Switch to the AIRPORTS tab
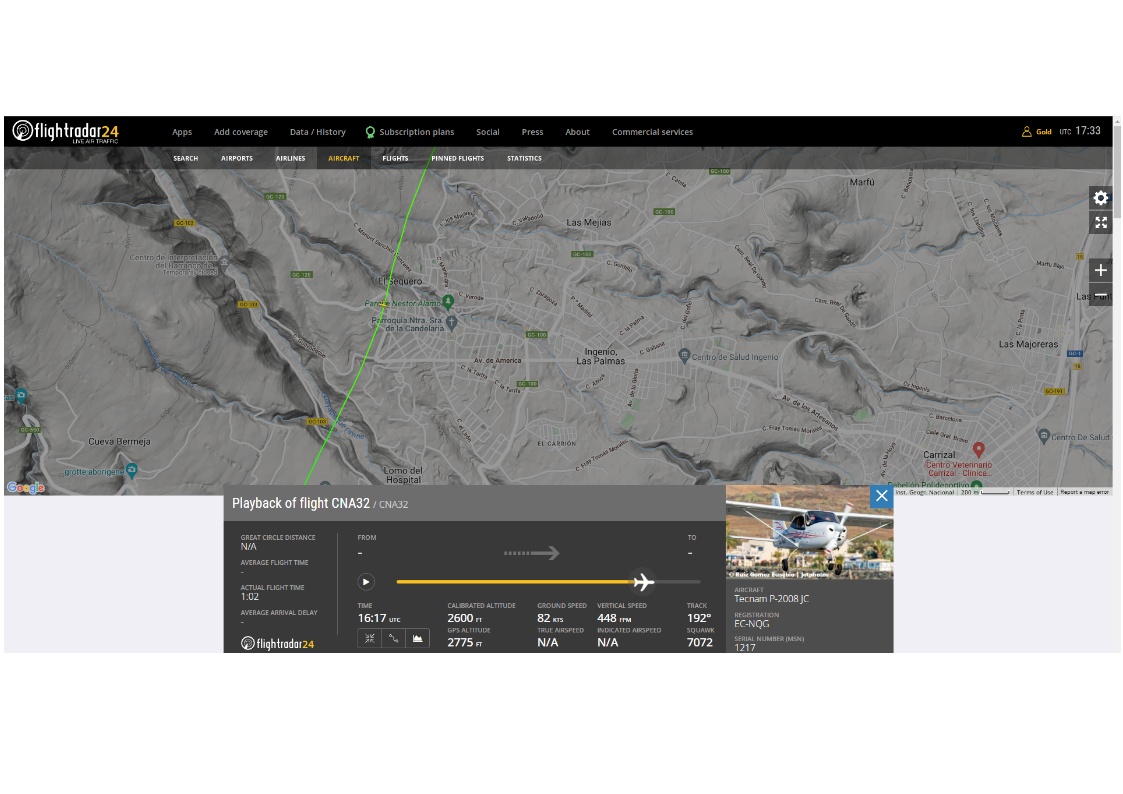 [x=236, y=158]
